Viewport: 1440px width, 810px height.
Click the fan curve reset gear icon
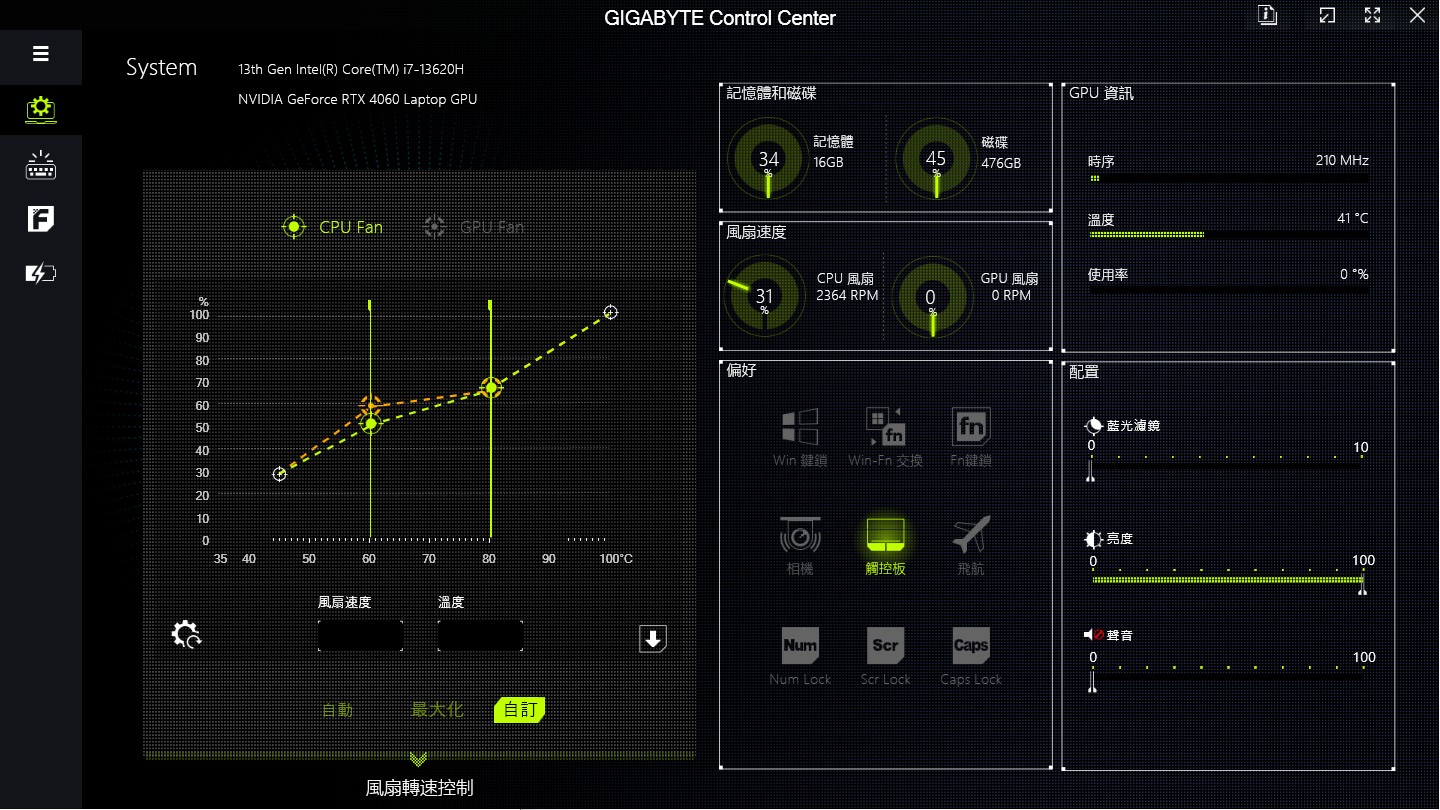pos(187,635)
